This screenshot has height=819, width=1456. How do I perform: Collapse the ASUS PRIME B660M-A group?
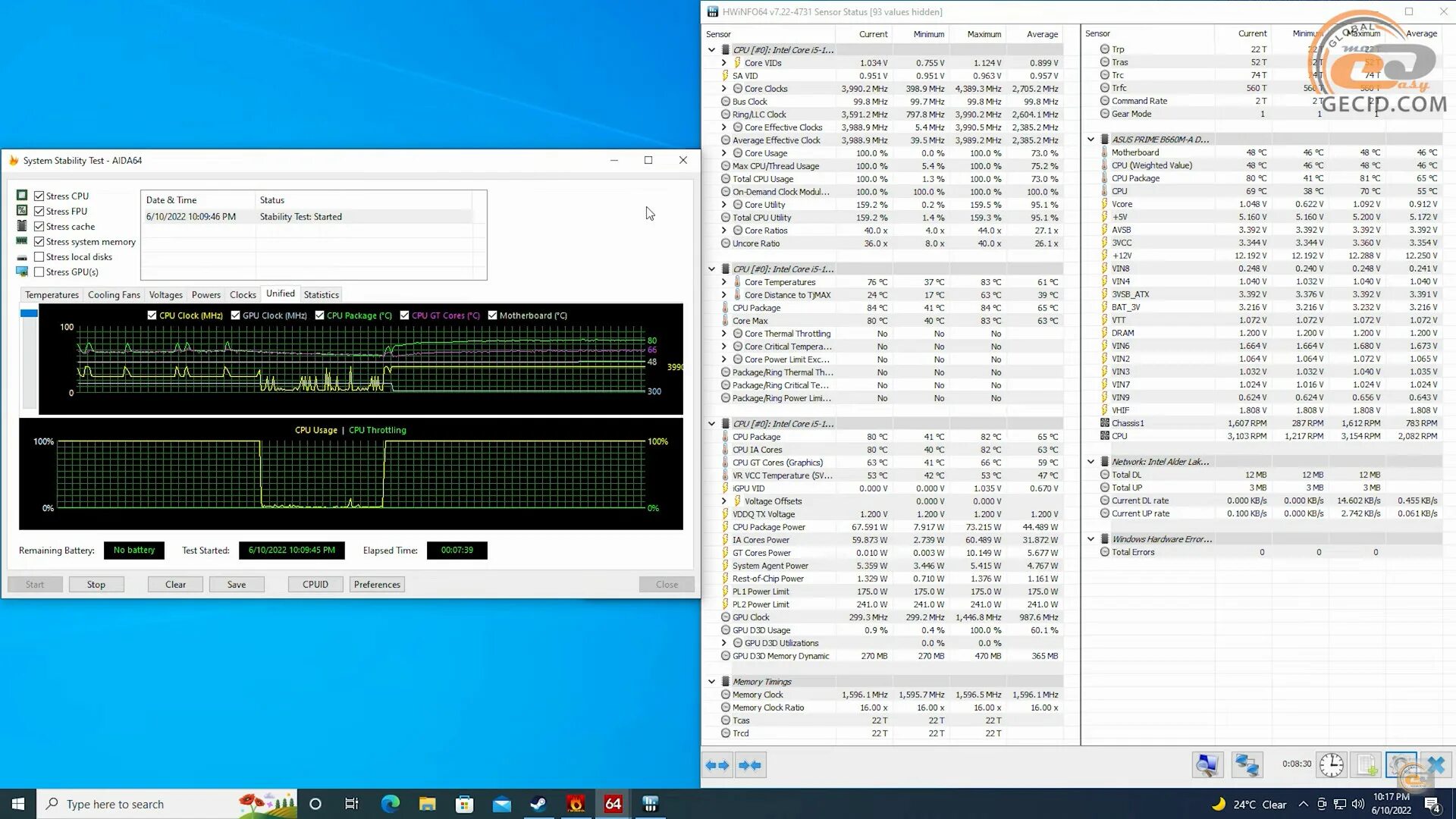coord(1090,140)
